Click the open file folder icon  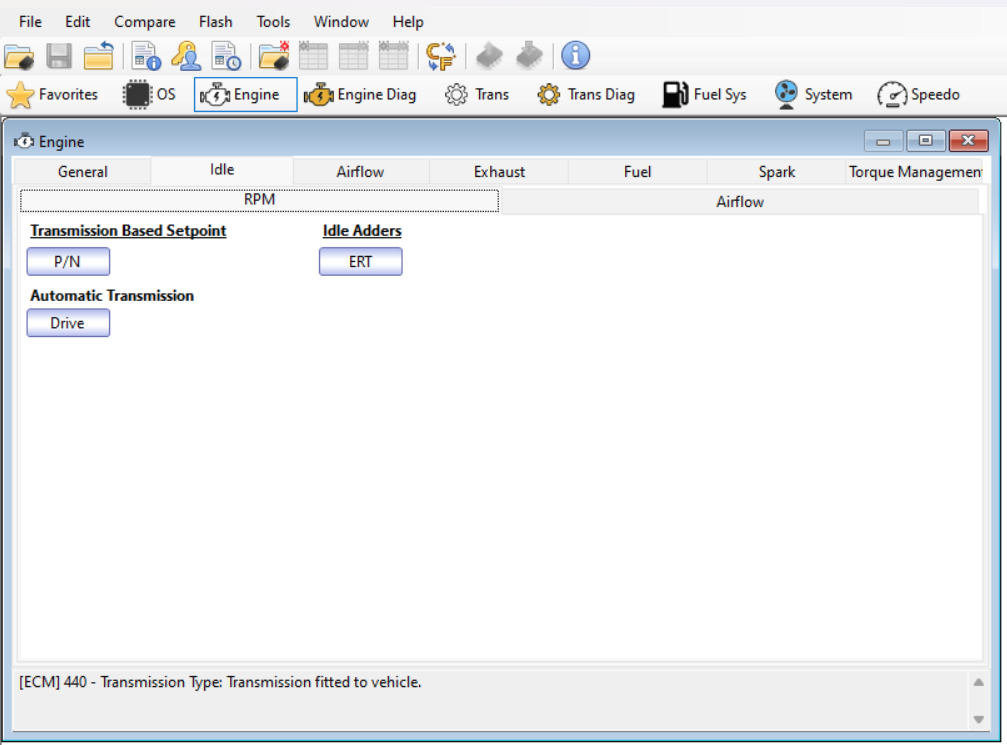[x=19, y=56]
